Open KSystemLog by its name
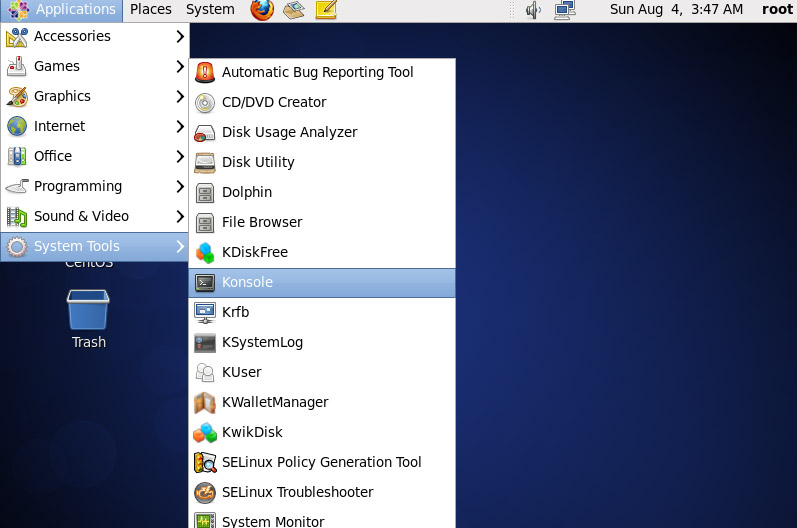Screen dimensions: 797x528 [262, 342]
